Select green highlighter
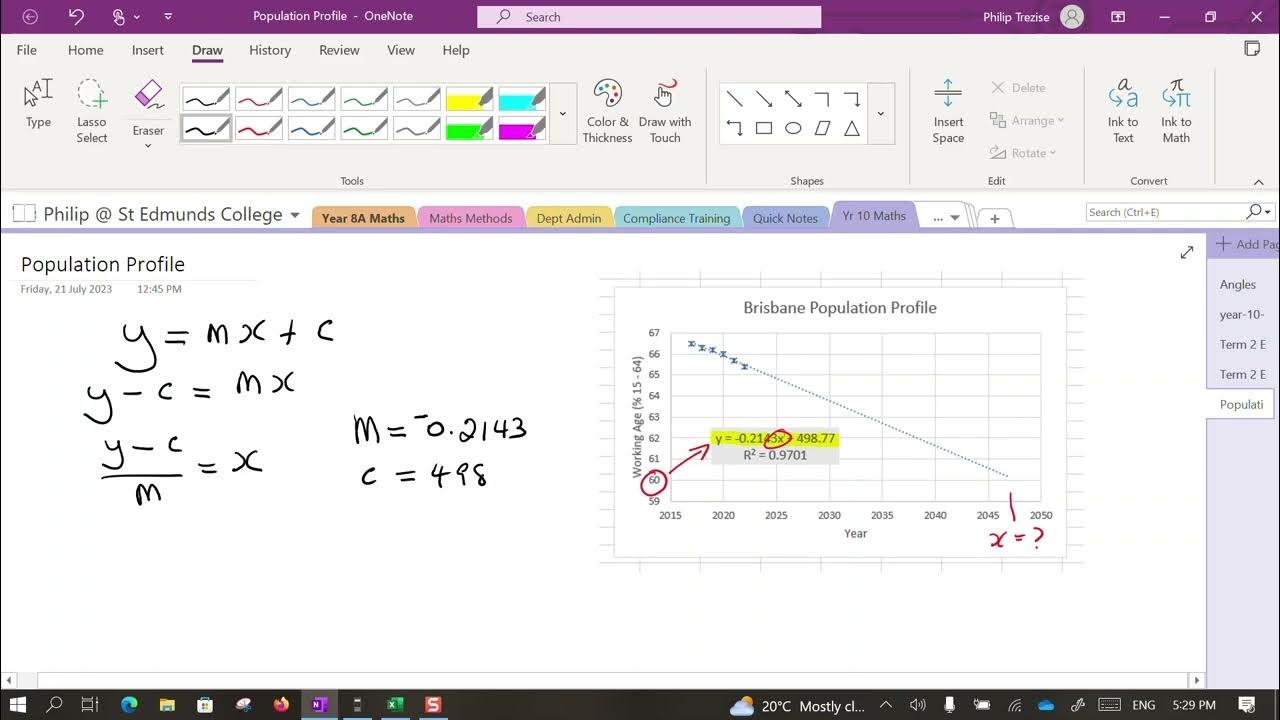The height and width of the screenshot is (720, 1280). tap(470, 128)
